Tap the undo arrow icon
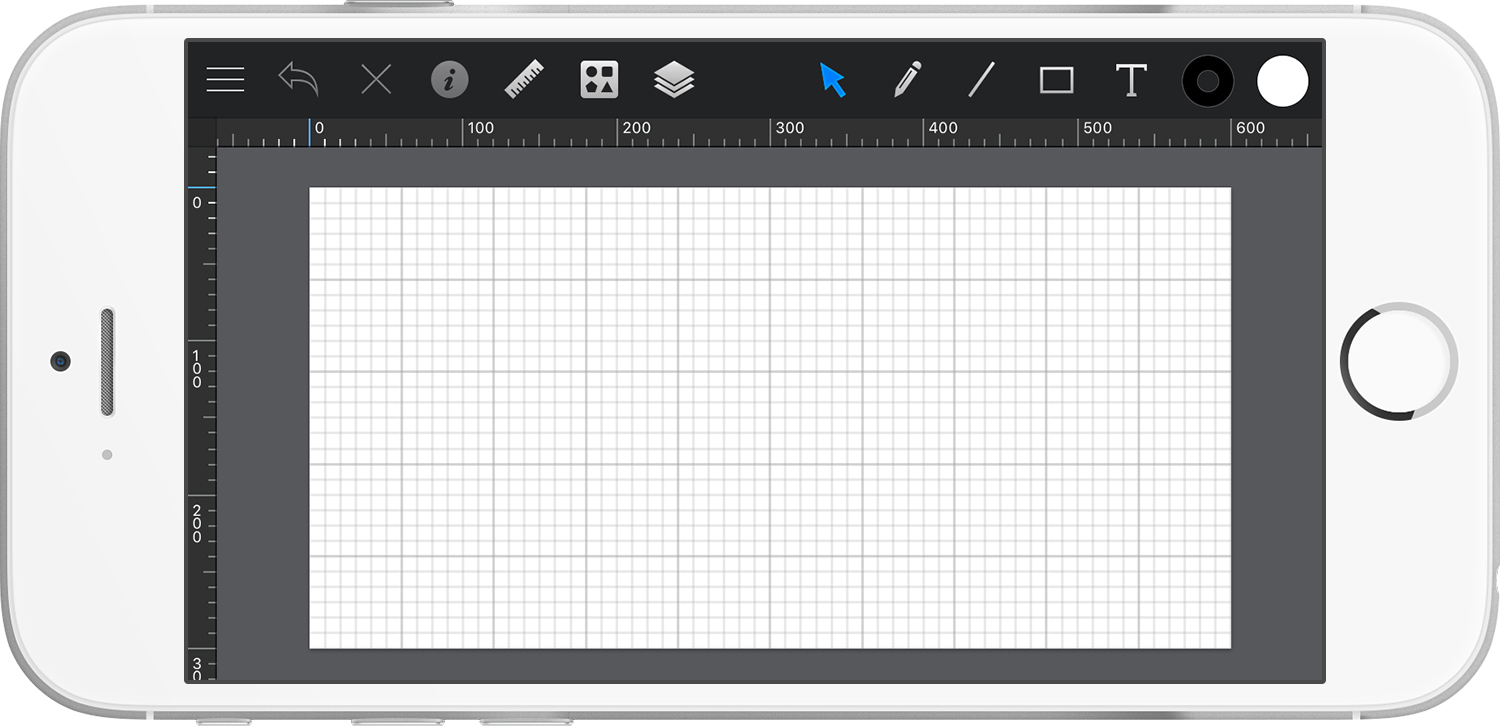This screenshot has height=726, width=1500. (x=298, y=79)
